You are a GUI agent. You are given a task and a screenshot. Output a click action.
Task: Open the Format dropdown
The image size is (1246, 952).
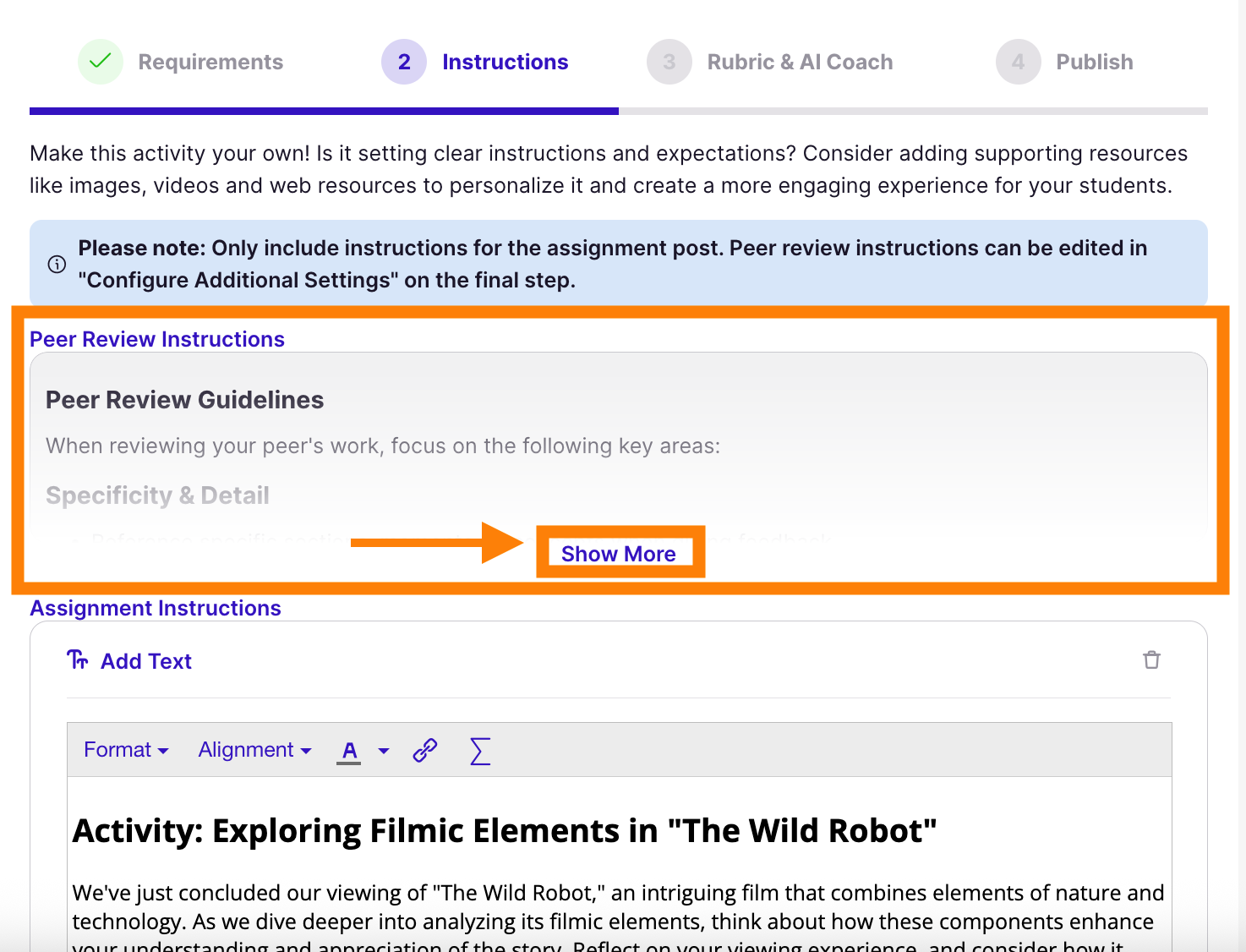(124, 750)
